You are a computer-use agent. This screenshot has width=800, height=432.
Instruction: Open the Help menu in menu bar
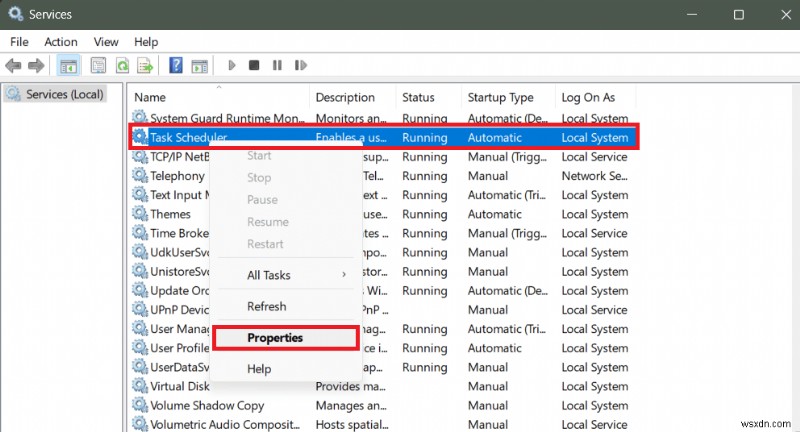click(x=146, y=42)
